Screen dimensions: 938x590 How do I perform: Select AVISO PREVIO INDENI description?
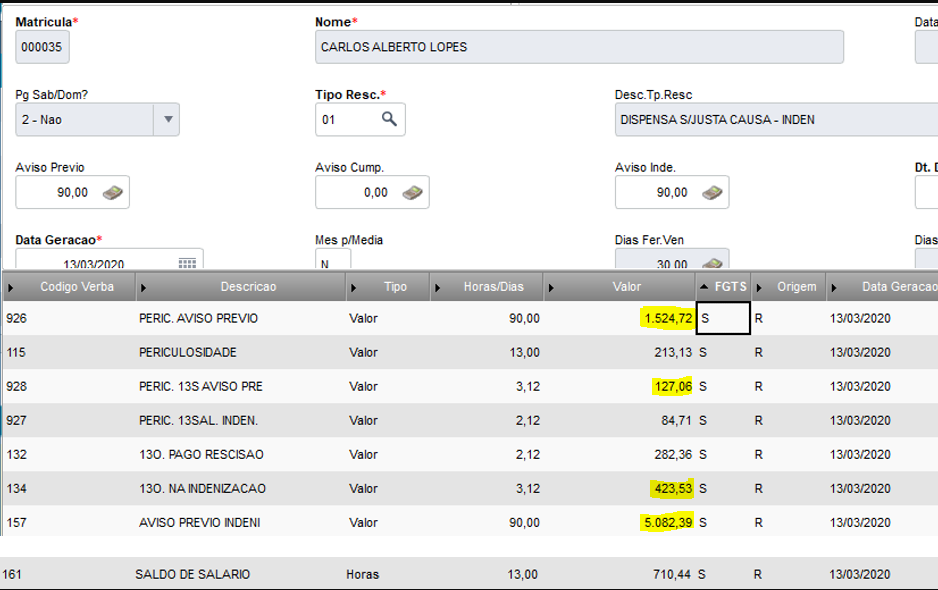pyautogui.click(x=200, y=523)
